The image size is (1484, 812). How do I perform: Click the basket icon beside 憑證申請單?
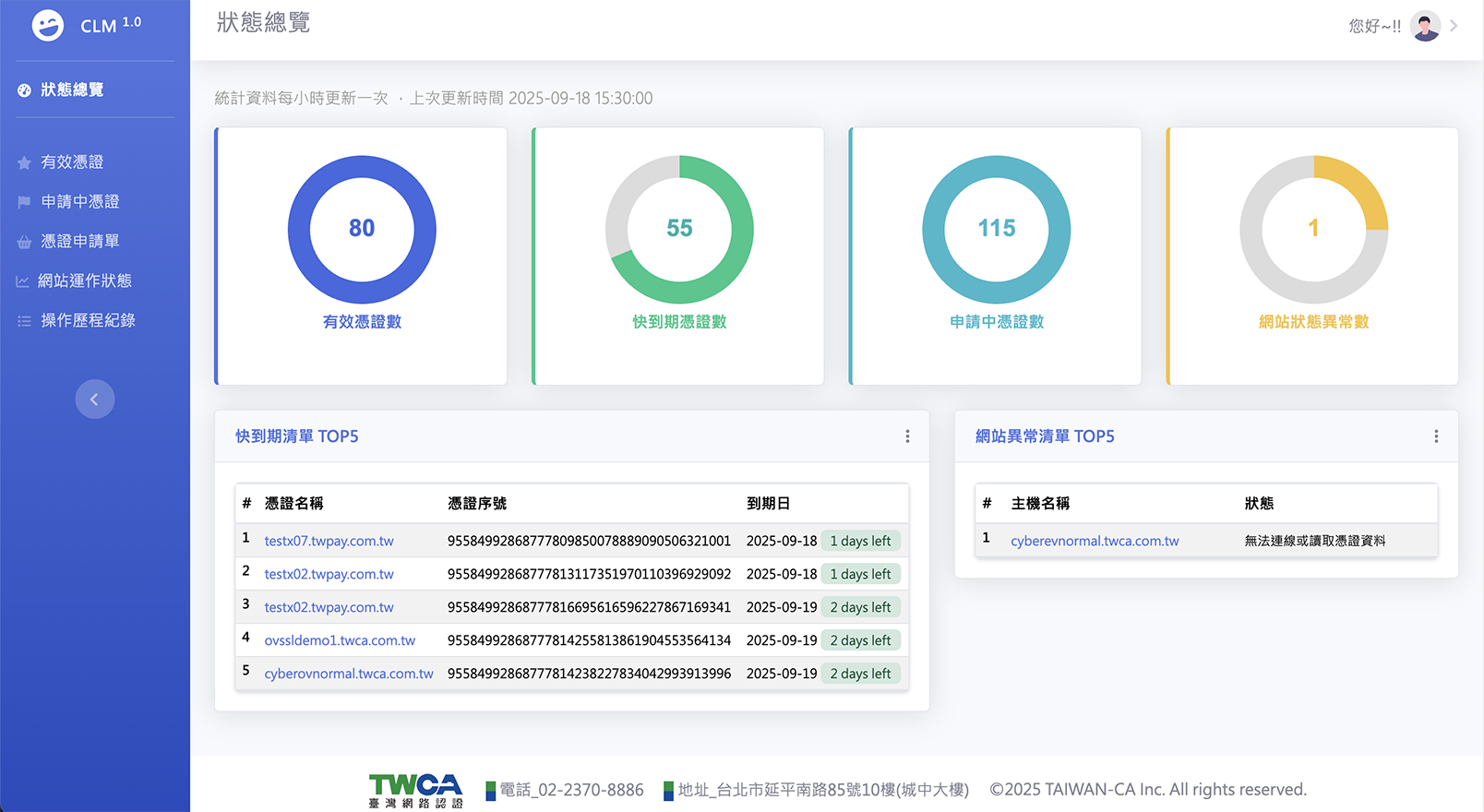tap(24, 242)
